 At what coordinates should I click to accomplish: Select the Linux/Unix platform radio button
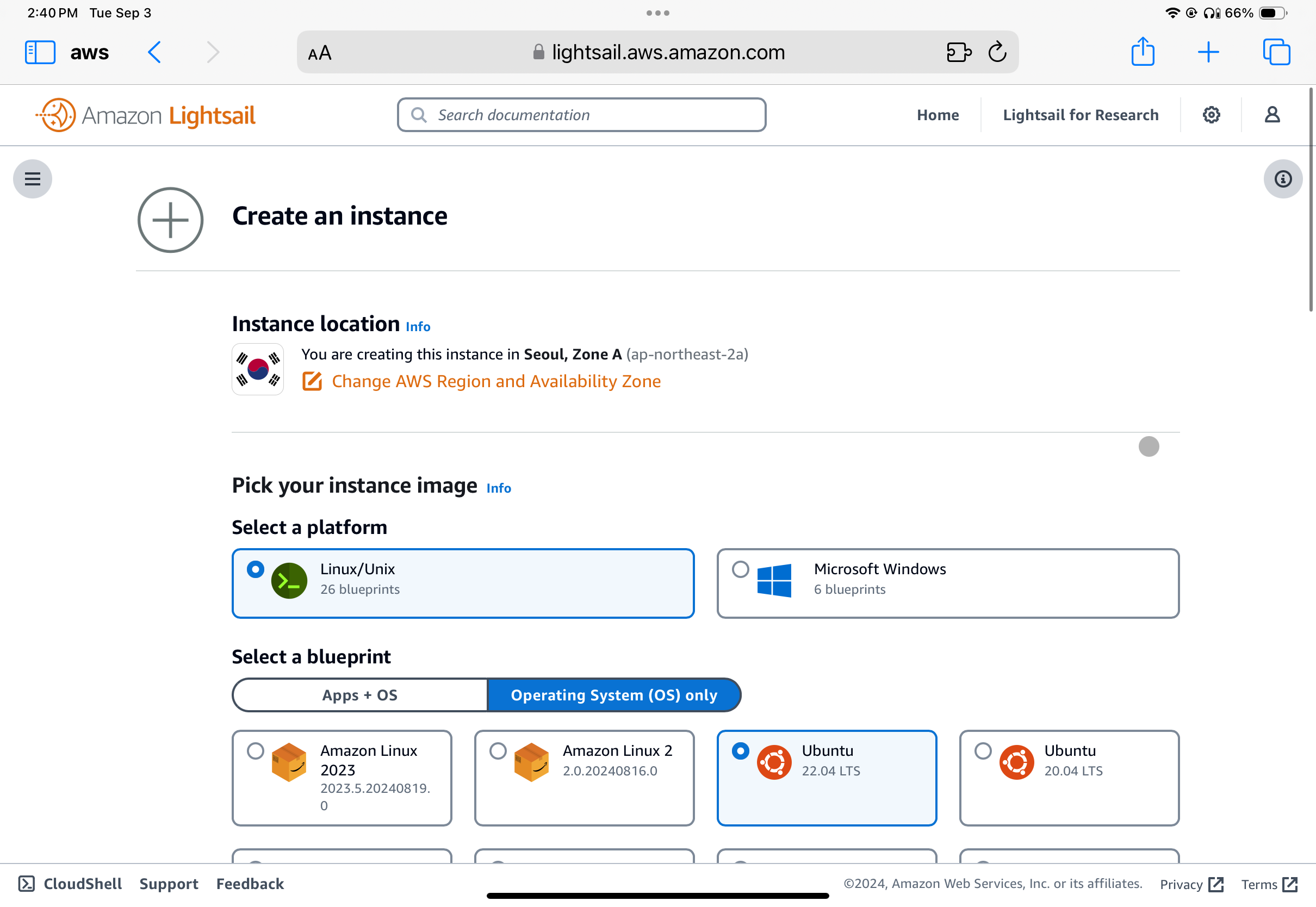click(x=256, y=569)
